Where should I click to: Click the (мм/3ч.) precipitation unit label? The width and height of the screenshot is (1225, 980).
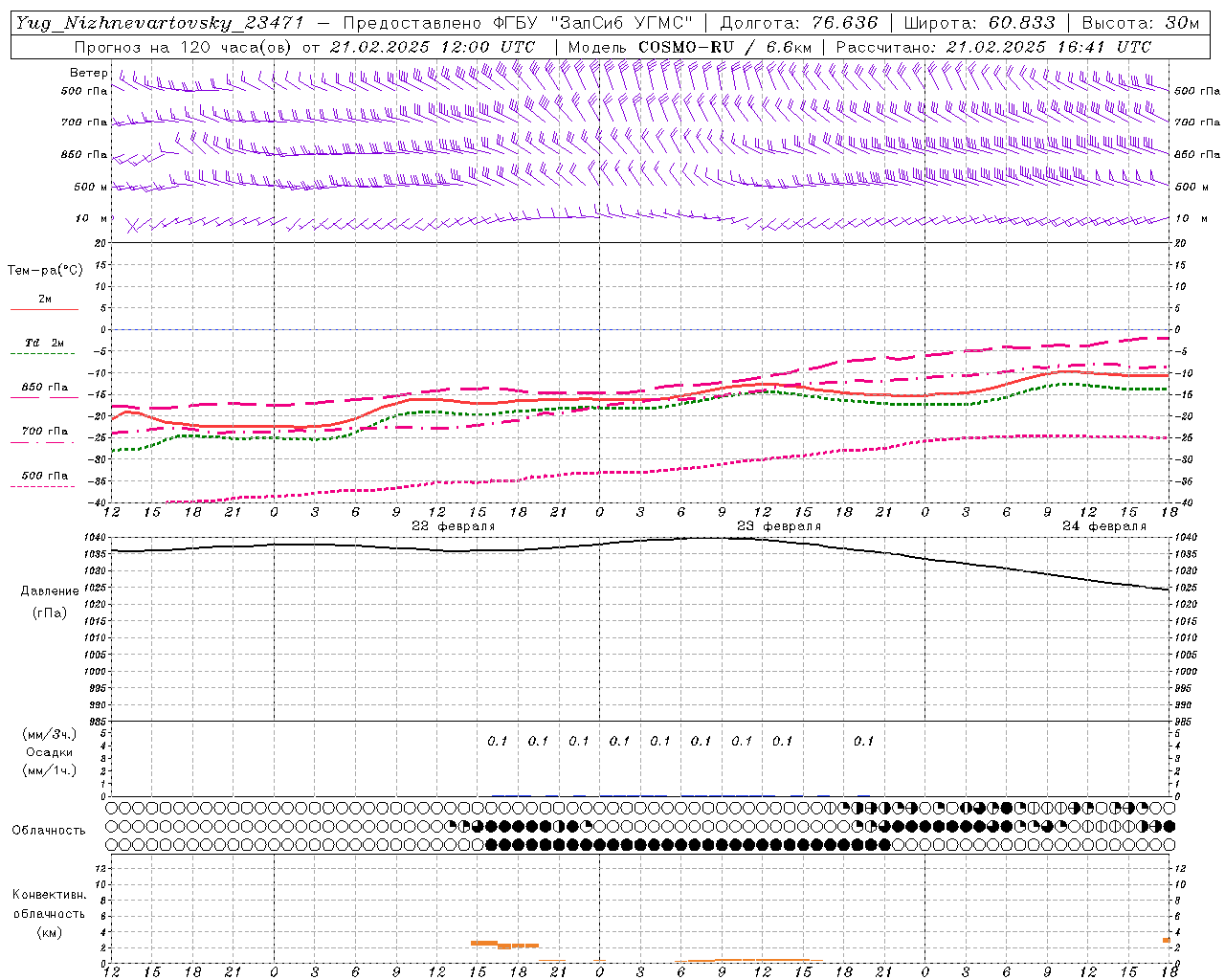49,735
